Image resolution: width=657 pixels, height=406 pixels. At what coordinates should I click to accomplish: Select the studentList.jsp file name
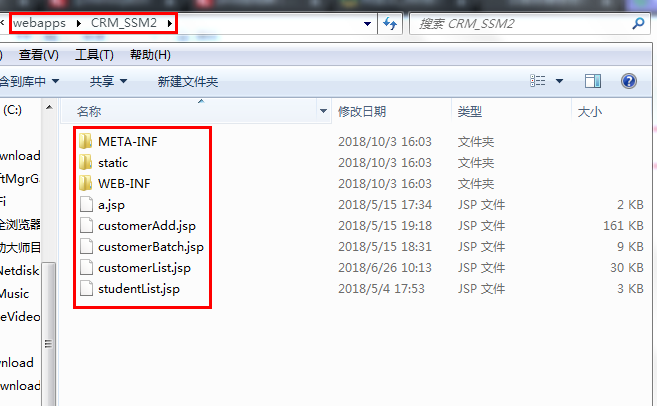pos(139,289)
